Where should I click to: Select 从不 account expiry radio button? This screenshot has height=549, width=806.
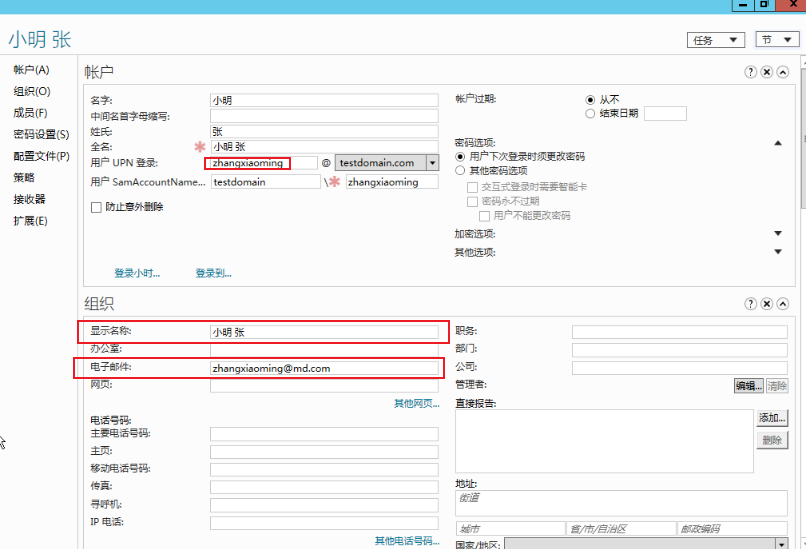tap(590, 100)
